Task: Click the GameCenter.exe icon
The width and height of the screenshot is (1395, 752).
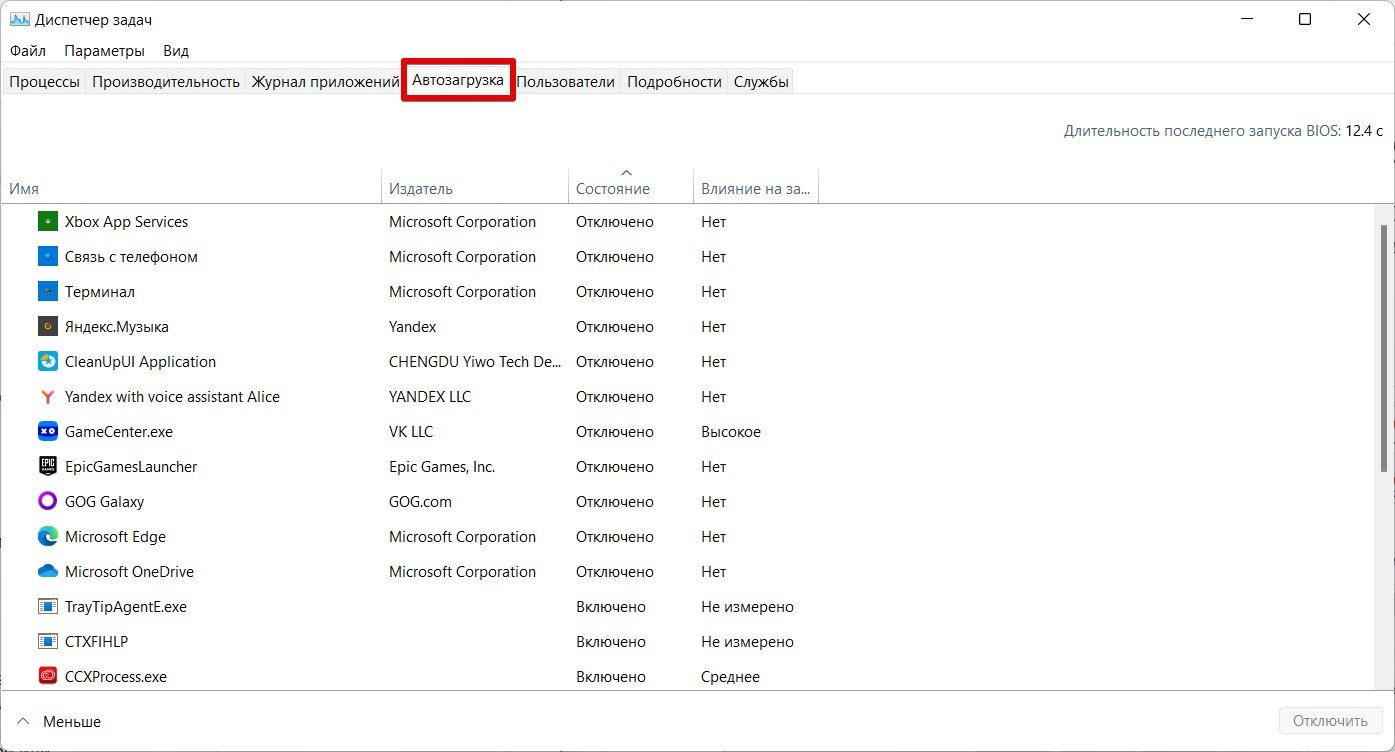Action: tap(48, 432)
